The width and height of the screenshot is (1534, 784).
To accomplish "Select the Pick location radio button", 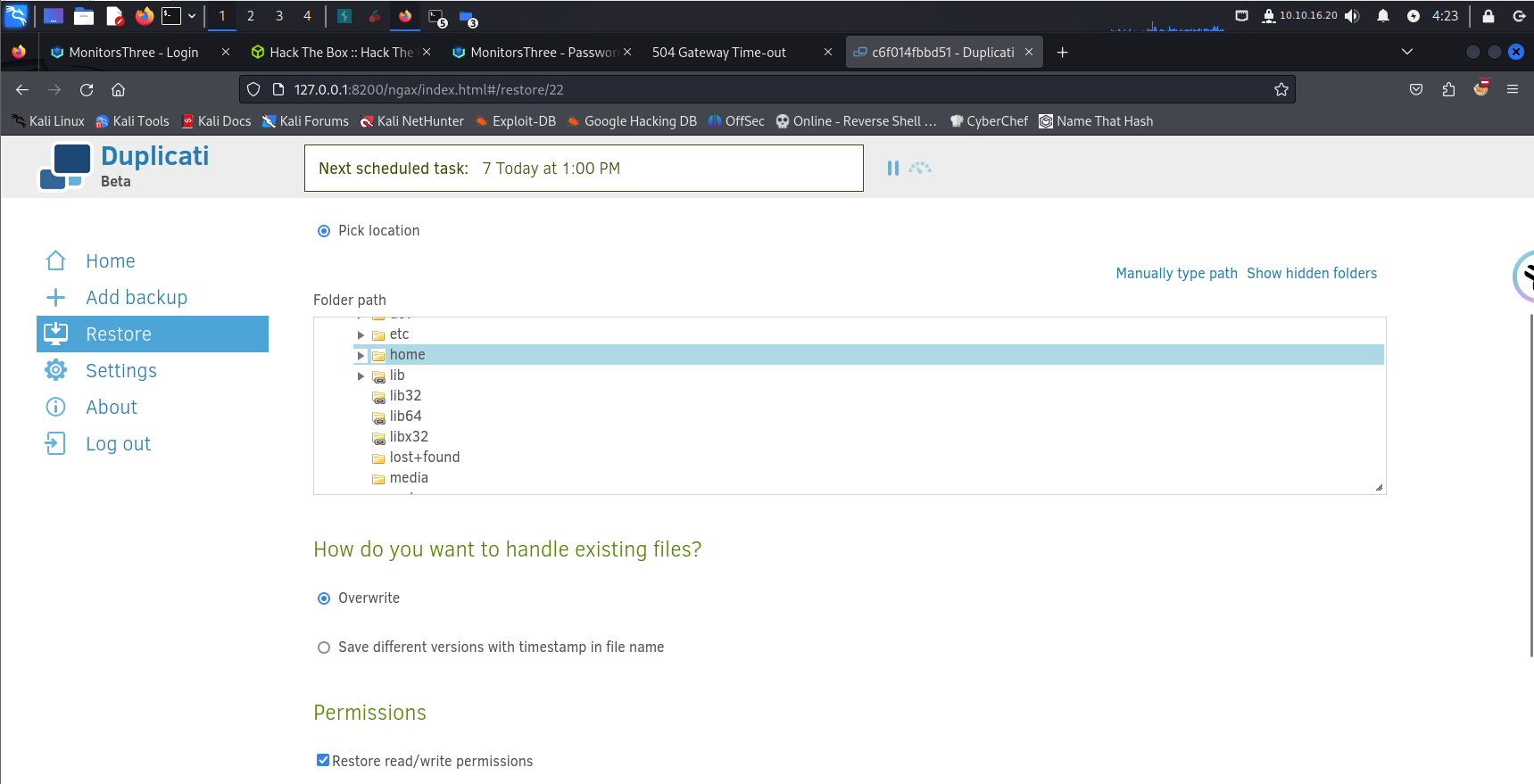I will (324, 231).
